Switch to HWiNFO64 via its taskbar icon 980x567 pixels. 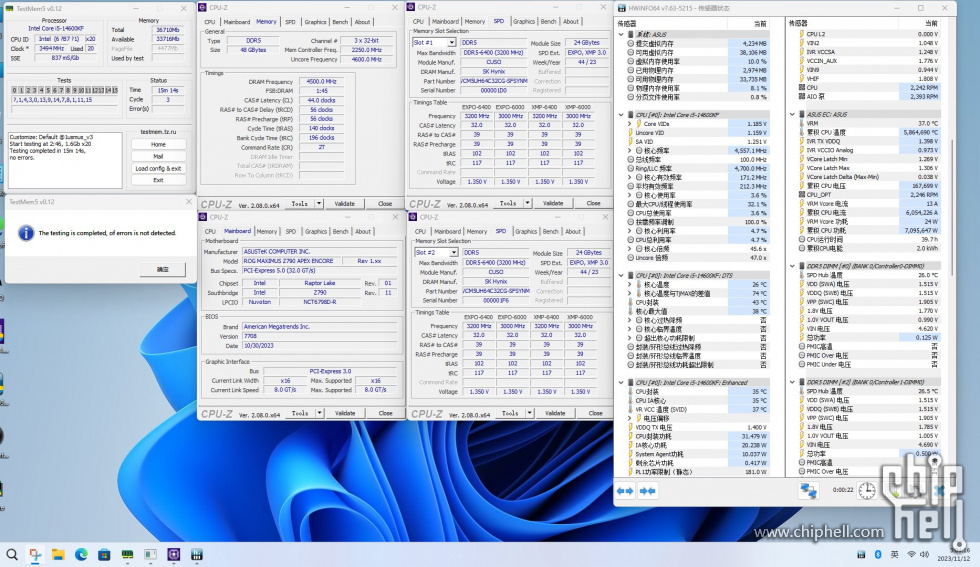pyautogui.click(x=197, y=554)
